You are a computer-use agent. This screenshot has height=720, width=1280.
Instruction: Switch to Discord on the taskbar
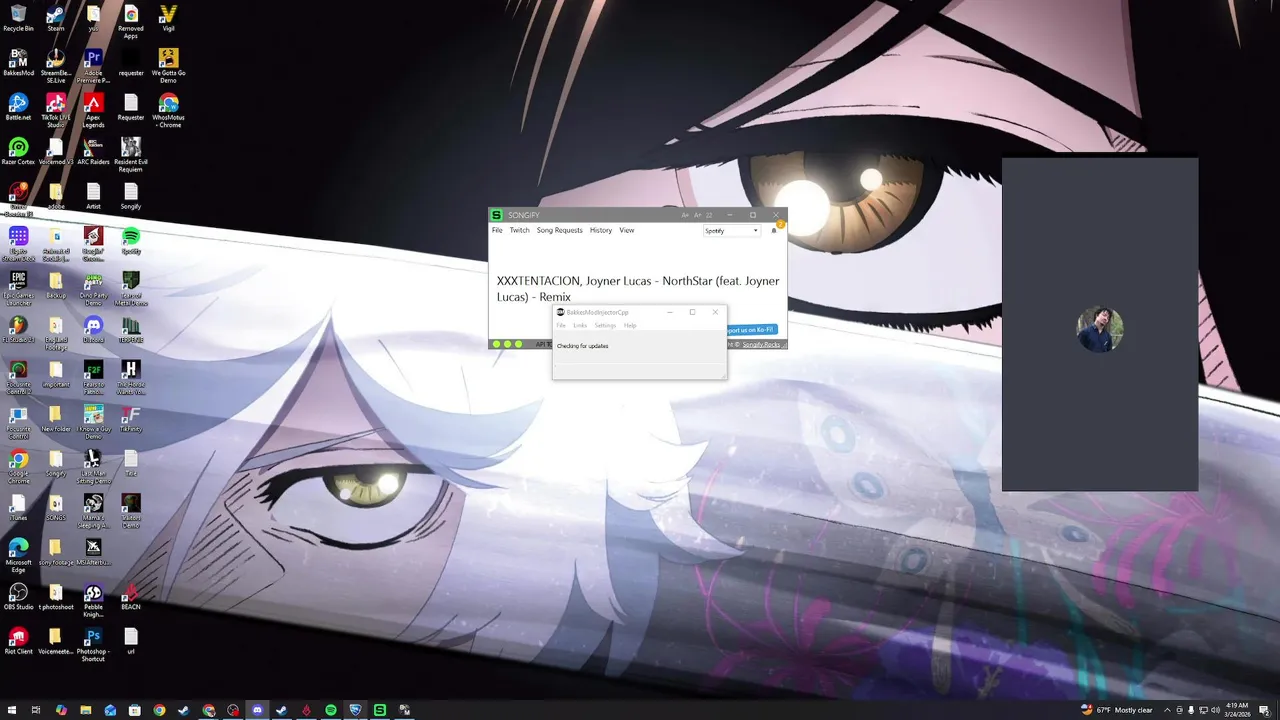click(x=257, y=710)
